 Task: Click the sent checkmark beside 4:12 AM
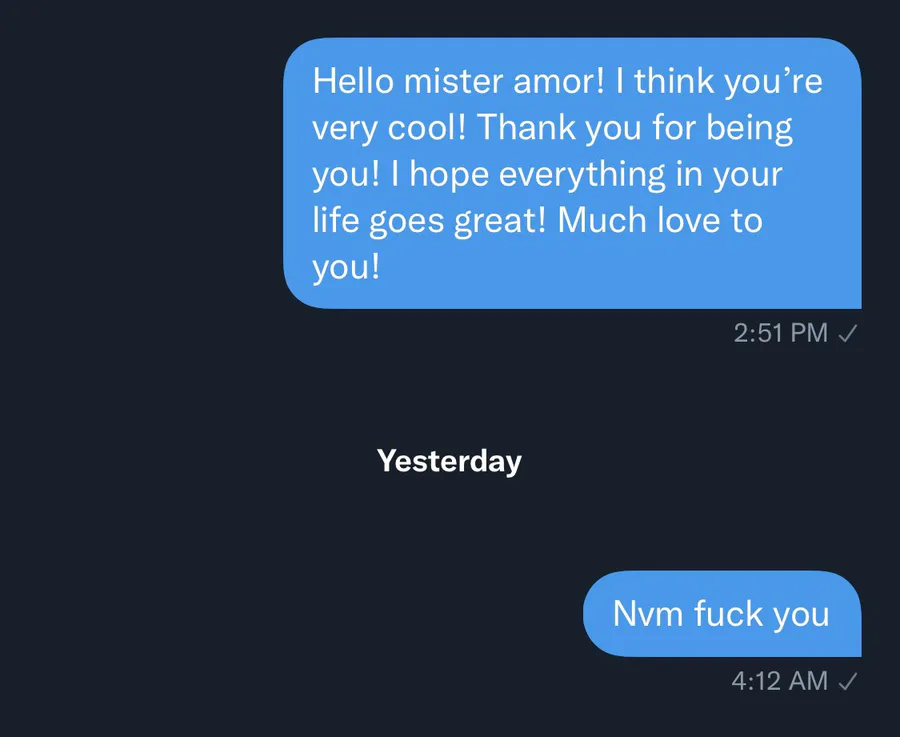pos(847,682)
